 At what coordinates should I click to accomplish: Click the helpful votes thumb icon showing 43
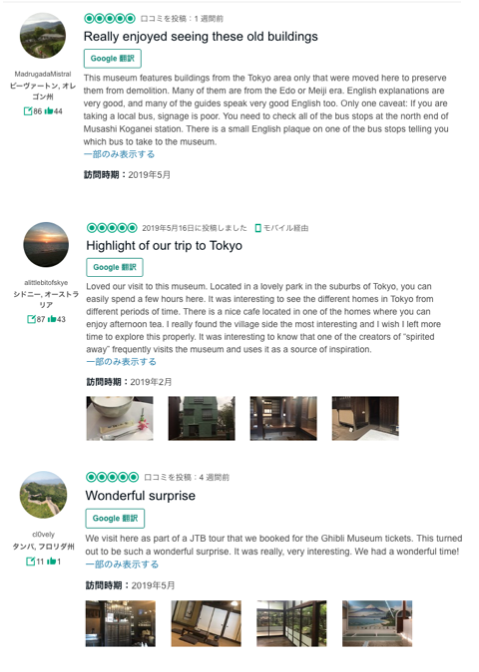tap(52, 319)
